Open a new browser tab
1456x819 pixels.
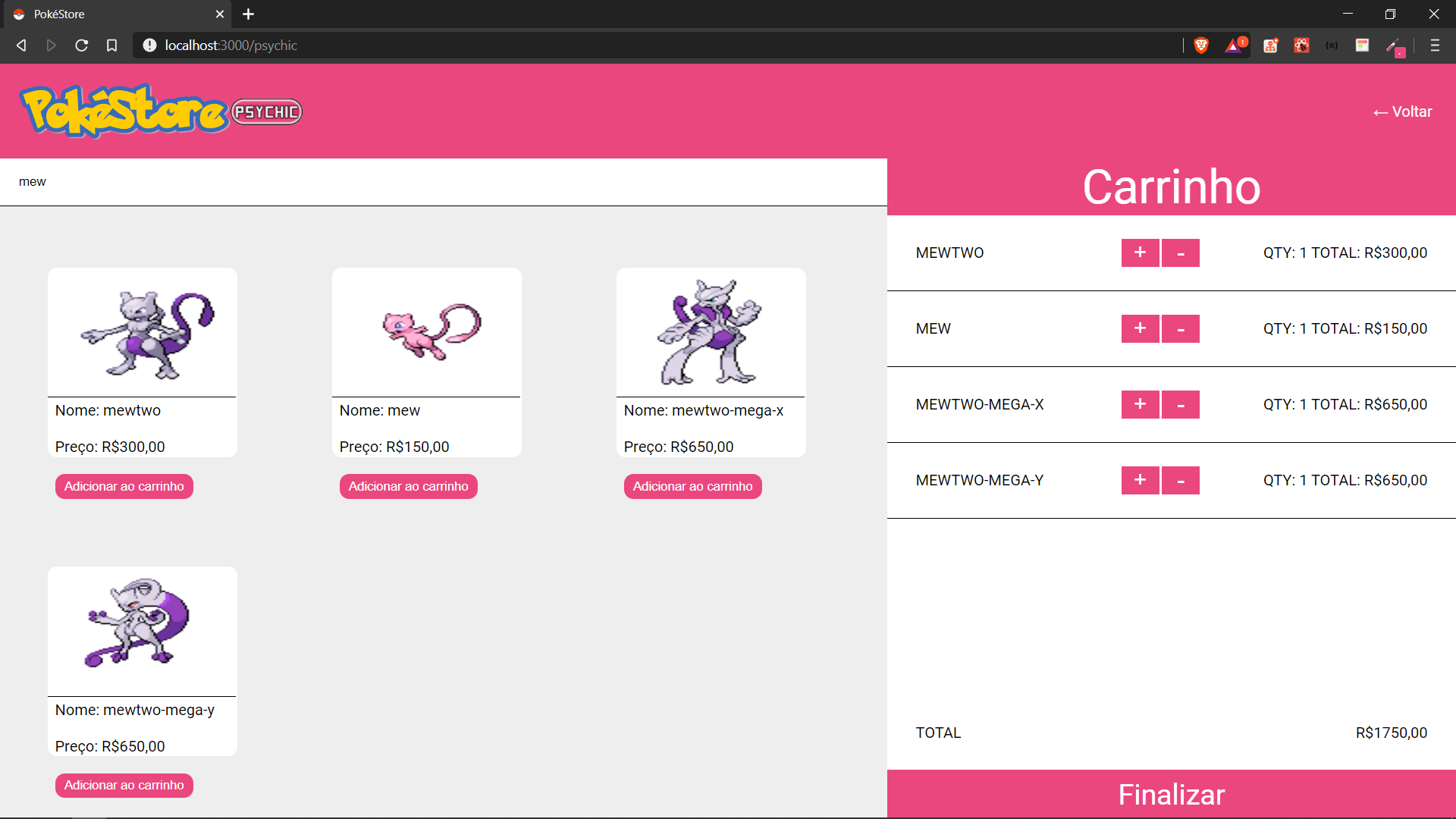coord(248,14)
